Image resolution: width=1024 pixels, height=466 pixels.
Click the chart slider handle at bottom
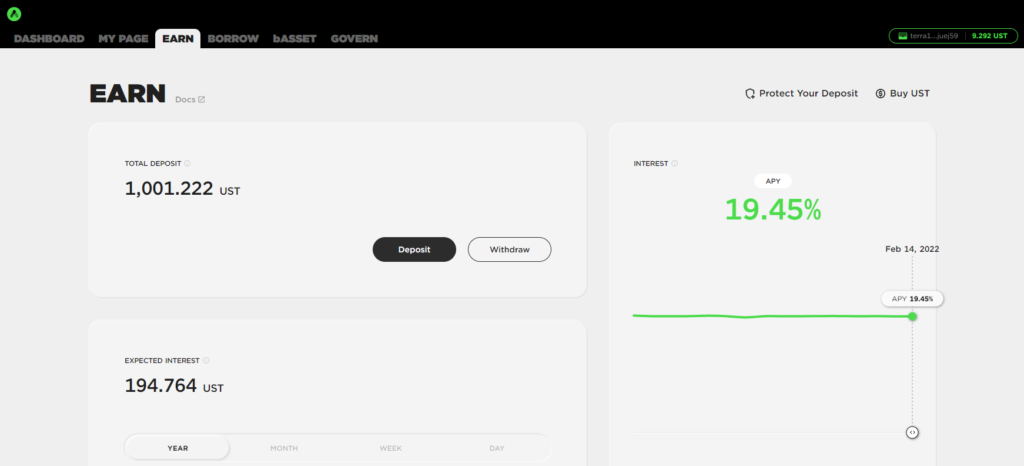point(912,432)
